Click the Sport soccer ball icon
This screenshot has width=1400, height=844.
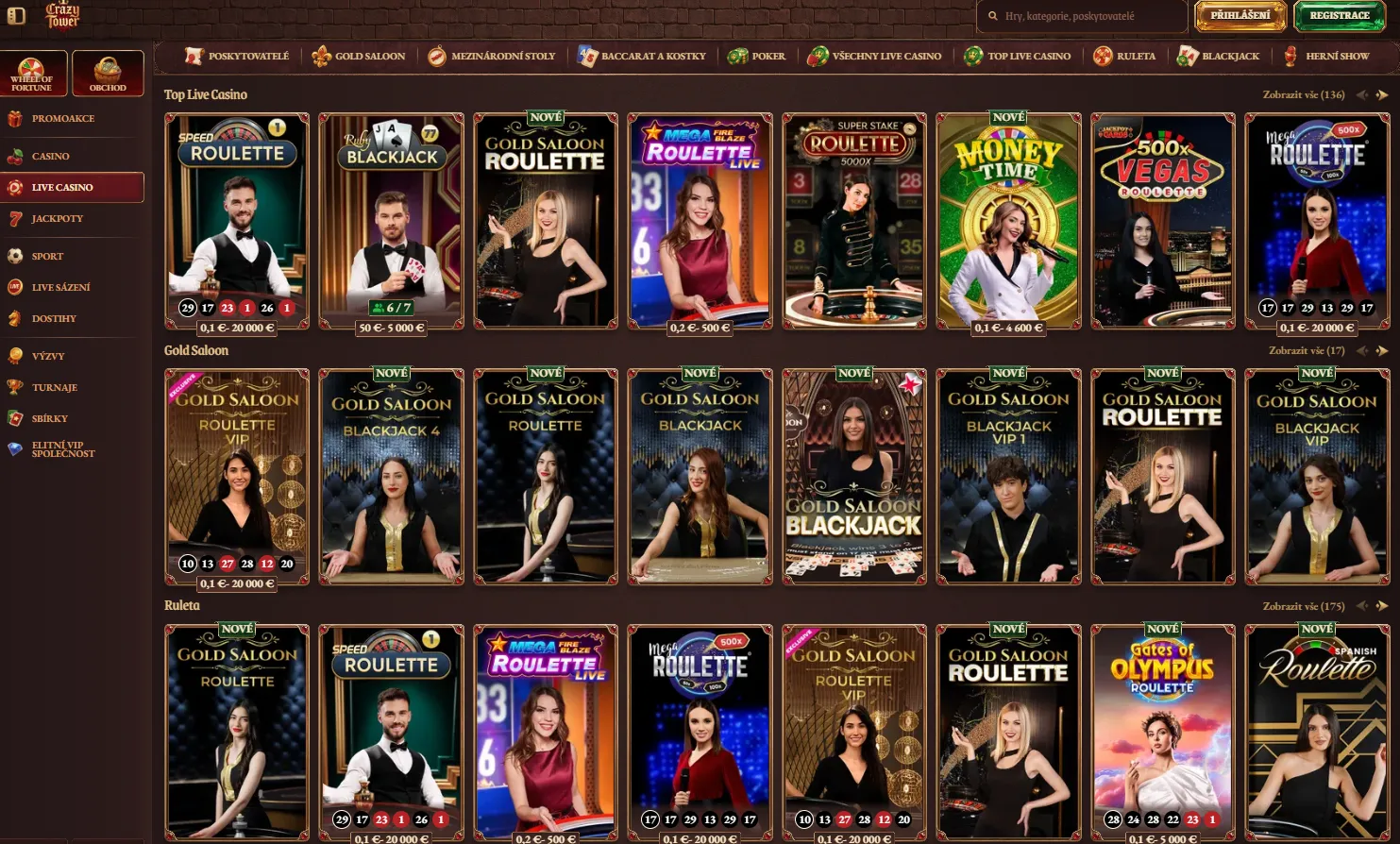(x=15, y=256)
